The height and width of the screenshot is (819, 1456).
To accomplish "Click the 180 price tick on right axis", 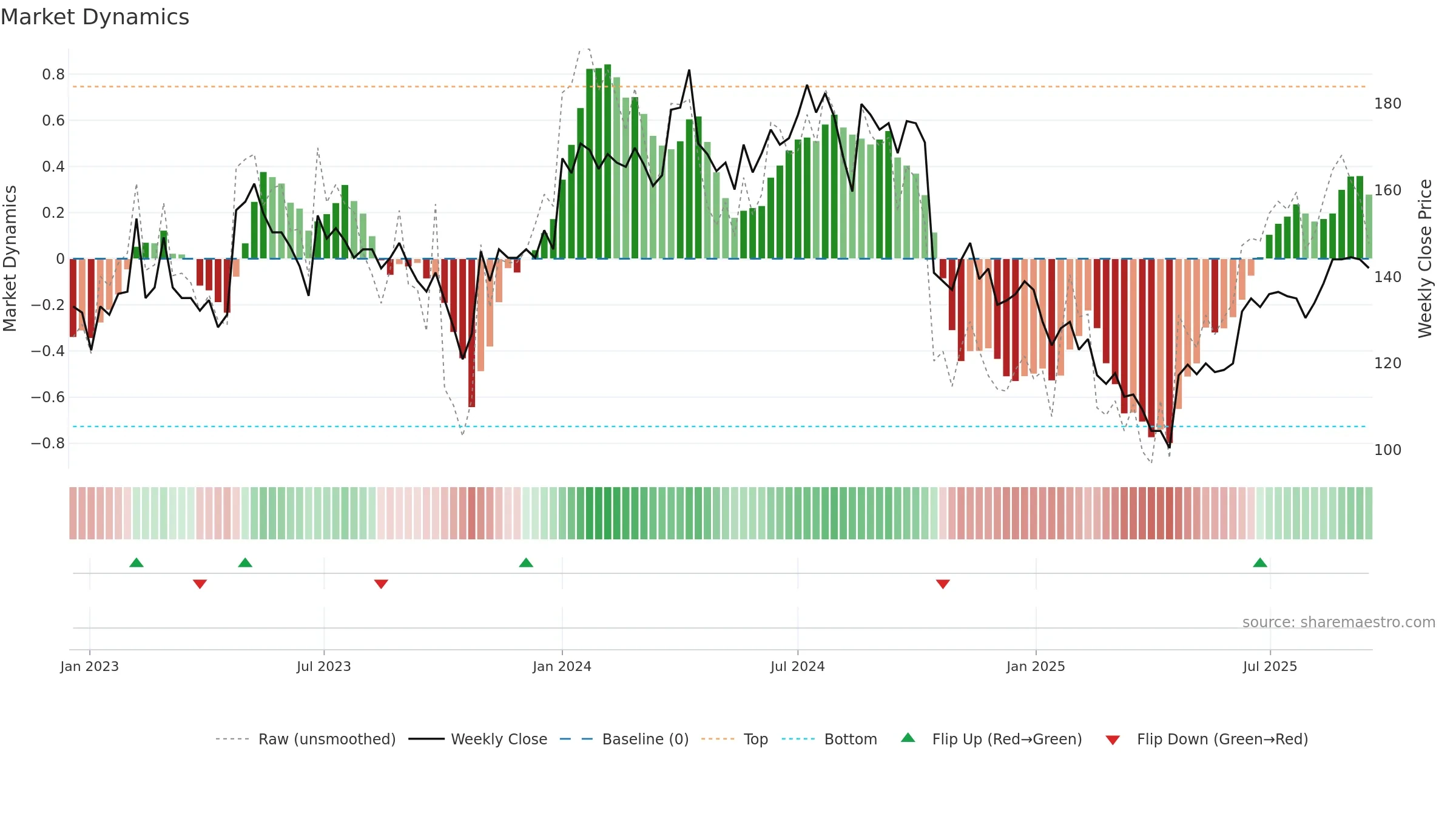I will (1388, 104).
